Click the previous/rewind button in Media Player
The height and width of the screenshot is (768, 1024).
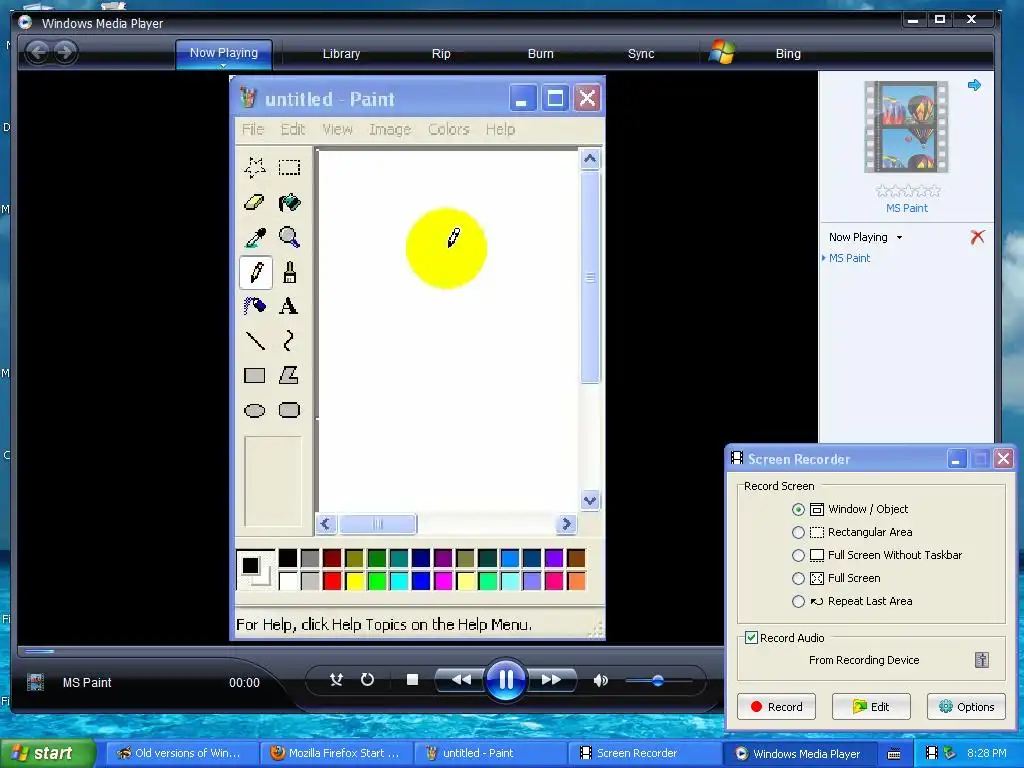[460, 680]
